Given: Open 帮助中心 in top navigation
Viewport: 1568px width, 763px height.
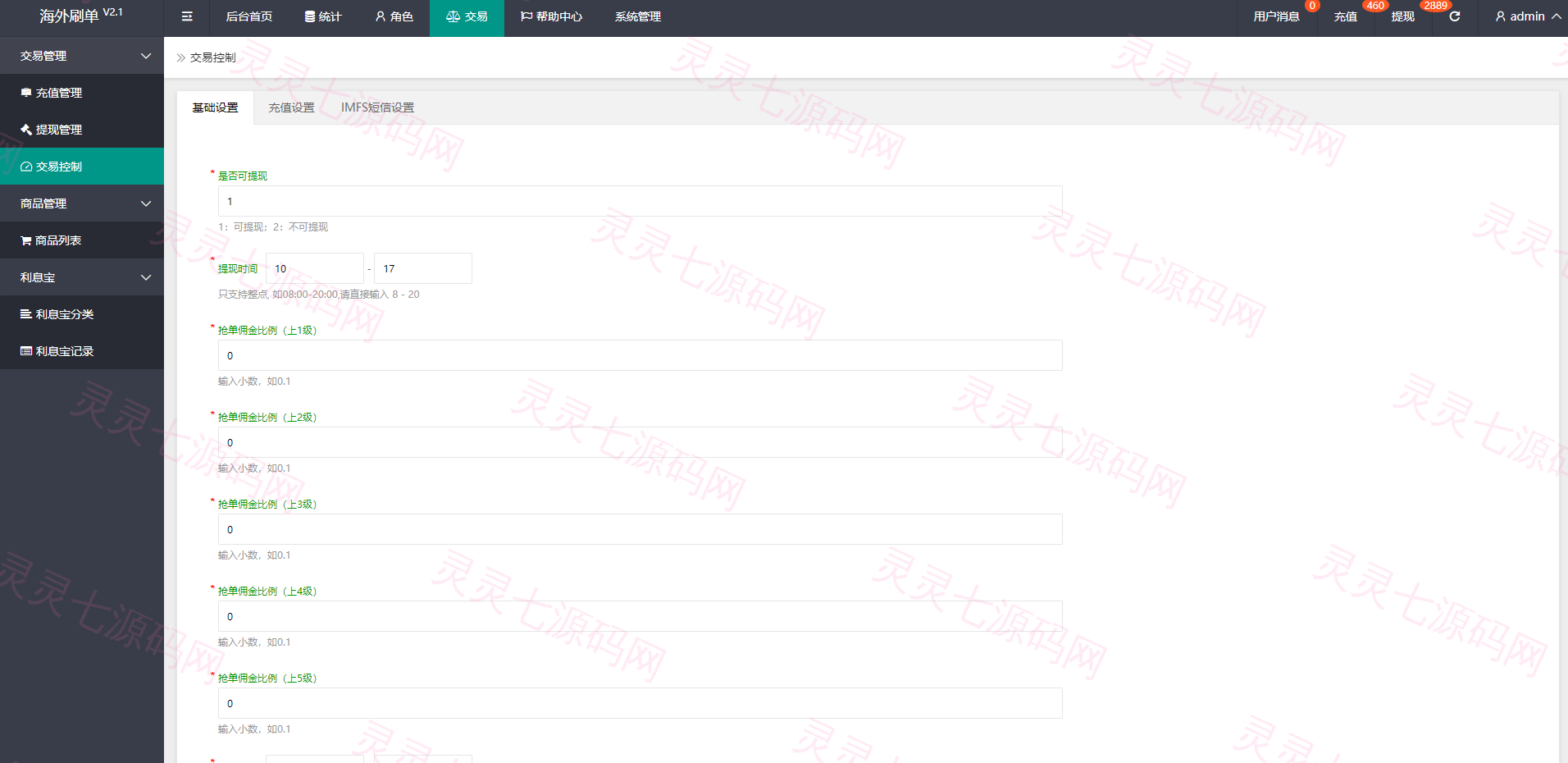Looking at the screenshot, I should [x=551, y=16].
